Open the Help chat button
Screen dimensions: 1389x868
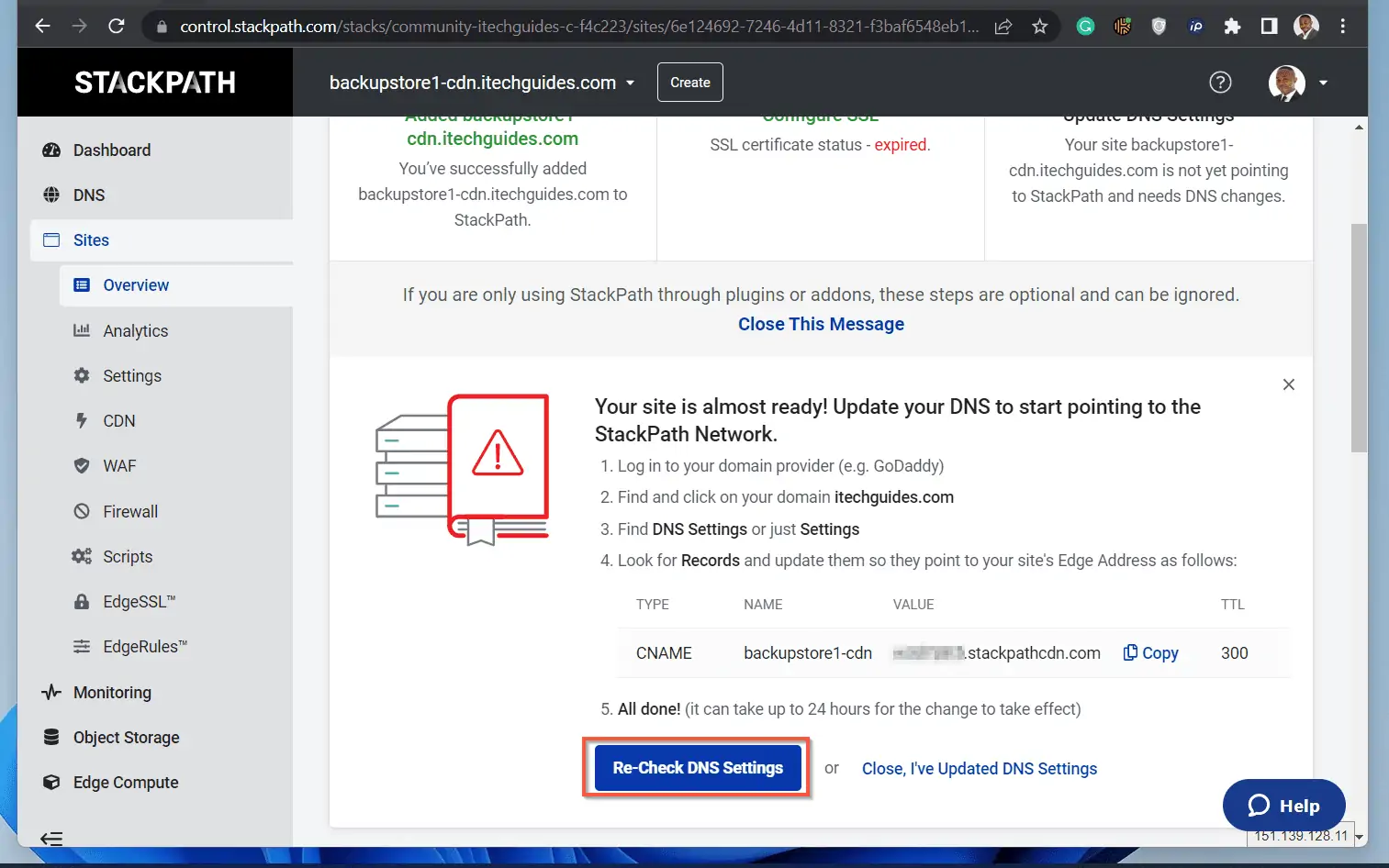pyautogui.click(x=1283, y=806)
